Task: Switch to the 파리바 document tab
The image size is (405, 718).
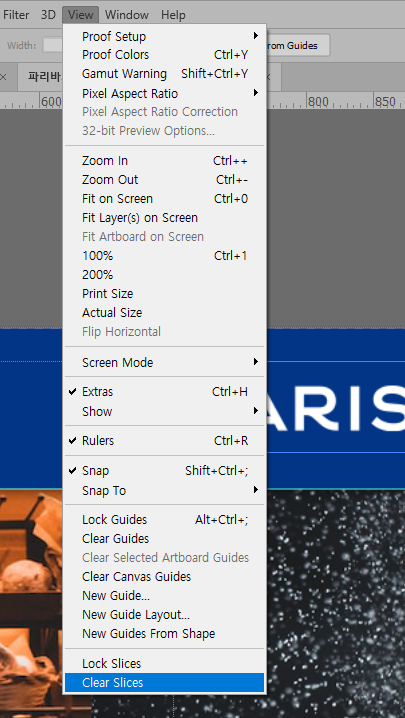Action: tap(40, 76)
